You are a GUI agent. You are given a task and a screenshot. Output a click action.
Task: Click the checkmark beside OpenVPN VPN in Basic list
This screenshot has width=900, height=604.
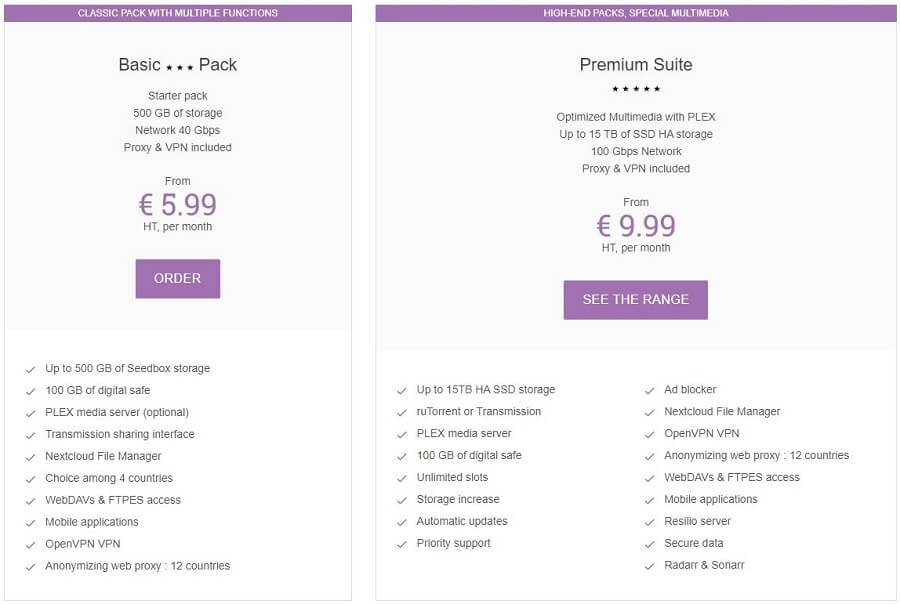click(x=30, y=545)
